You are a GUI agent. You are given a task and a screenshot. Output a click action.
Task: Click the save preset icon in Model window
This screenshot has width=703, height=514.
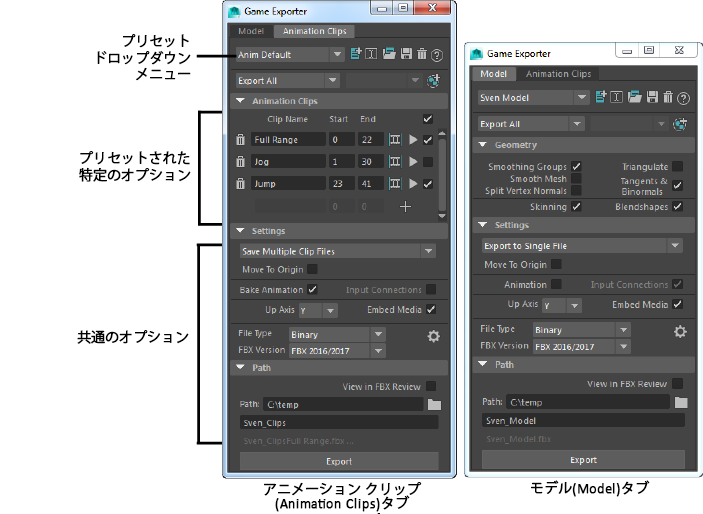pos(652,97)
